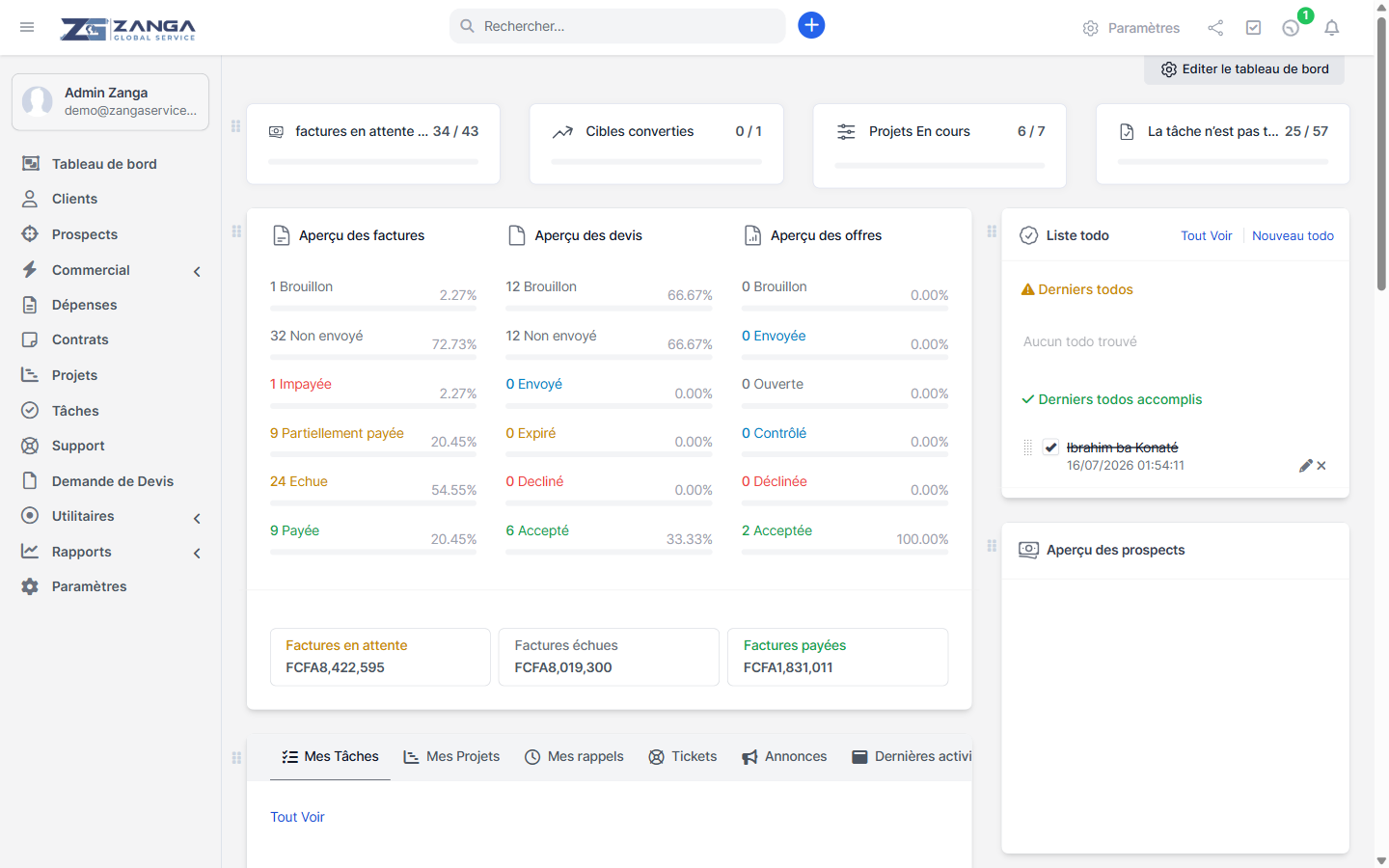The width and height of the screenshot is (1389, 868).
Task: Open the 6 Accepté devis link
Action: pos(537,530)
